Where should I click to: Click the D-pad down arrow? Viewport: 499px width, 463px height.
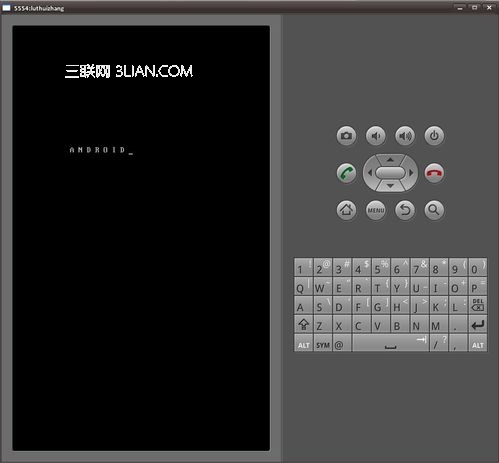pyautogui.click(x=390, y=186)
